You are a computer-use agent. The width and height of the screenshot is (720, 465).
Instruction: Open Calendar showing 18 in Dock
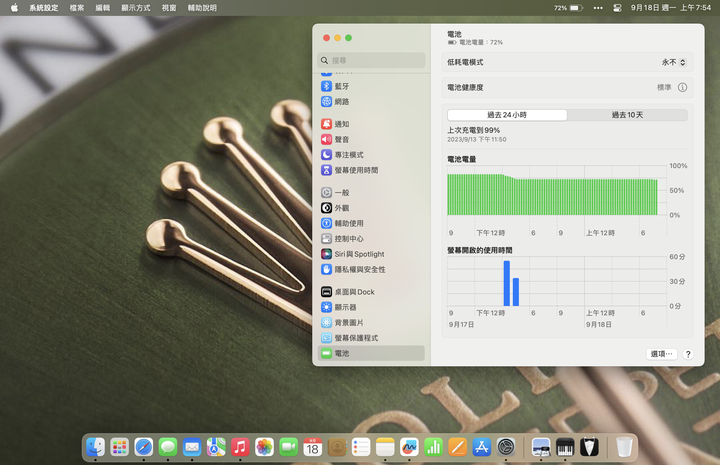tap(313, 447)
